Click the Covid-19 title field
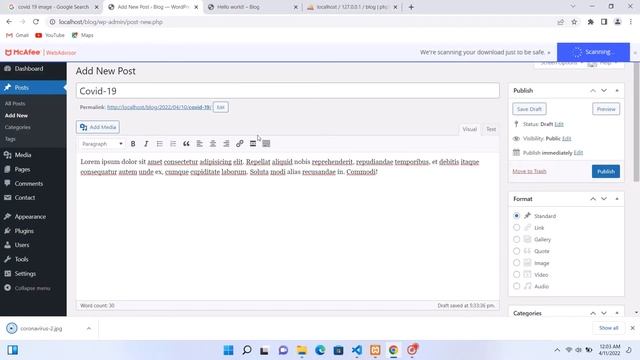Viewport: 640px width, 360px height. [x=287, y=91]
